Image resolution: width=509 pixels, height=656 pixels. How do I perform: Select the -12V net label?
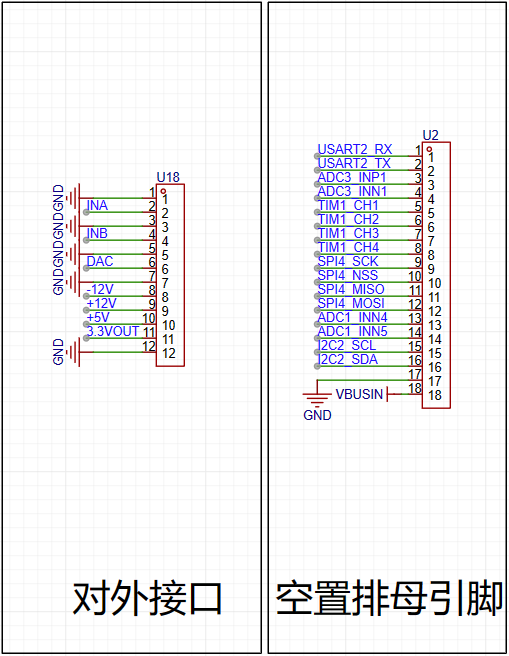point(100,290)
